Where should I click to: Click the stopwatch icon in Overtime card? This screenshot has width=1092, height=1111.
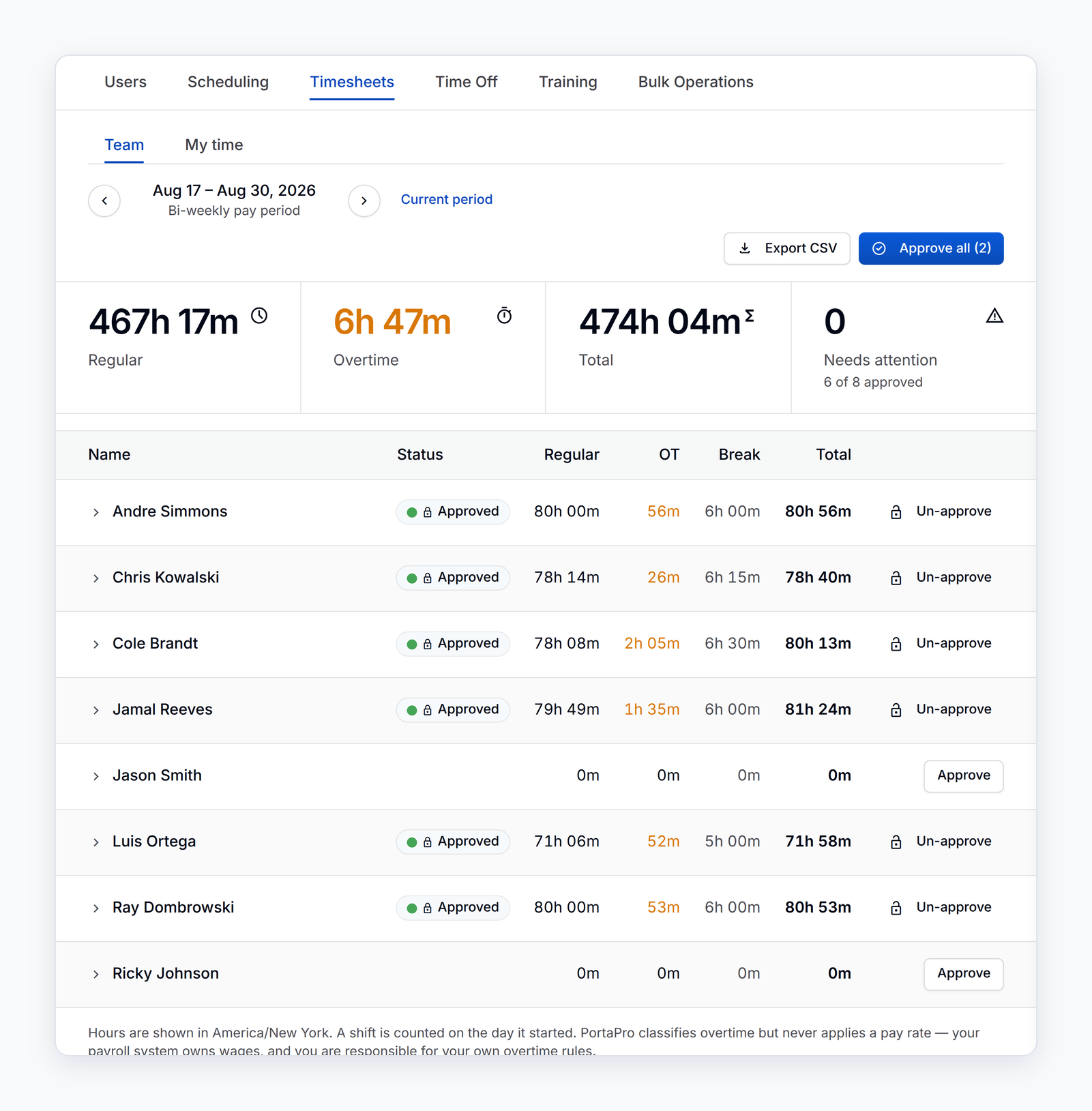coord(504,316)
